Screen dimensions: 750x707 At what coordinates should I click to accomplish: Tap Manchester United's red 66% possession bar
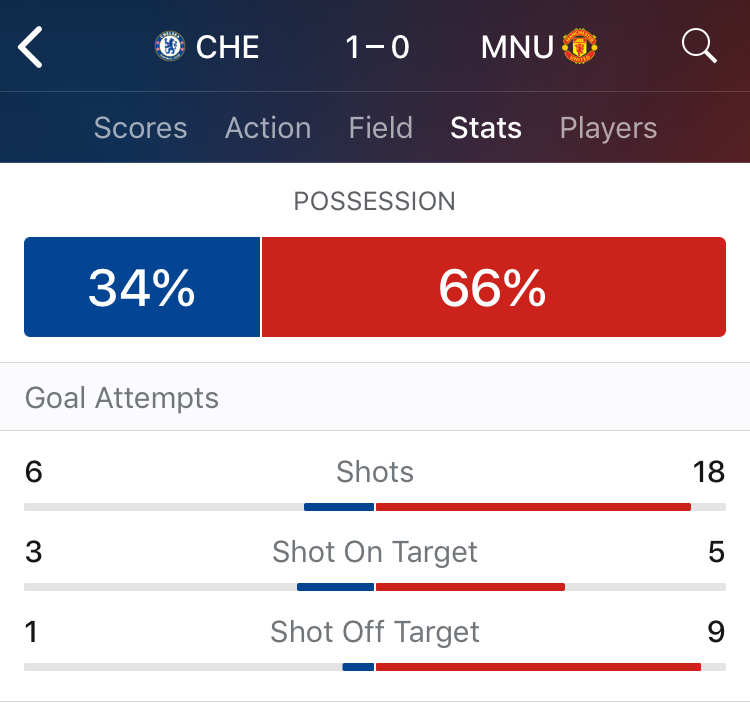[x=493, y=287]
